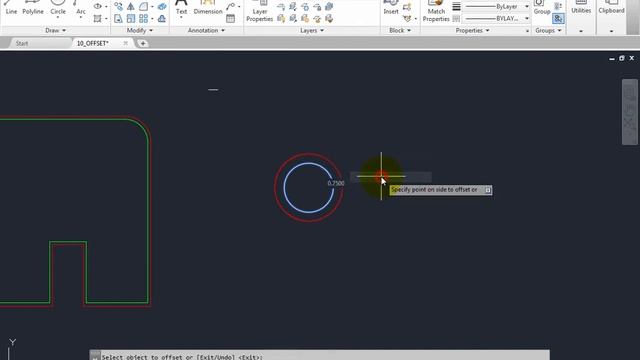The image size is (640, 360).
Task: Expand the Layers panel
Action: pos(312,31)
